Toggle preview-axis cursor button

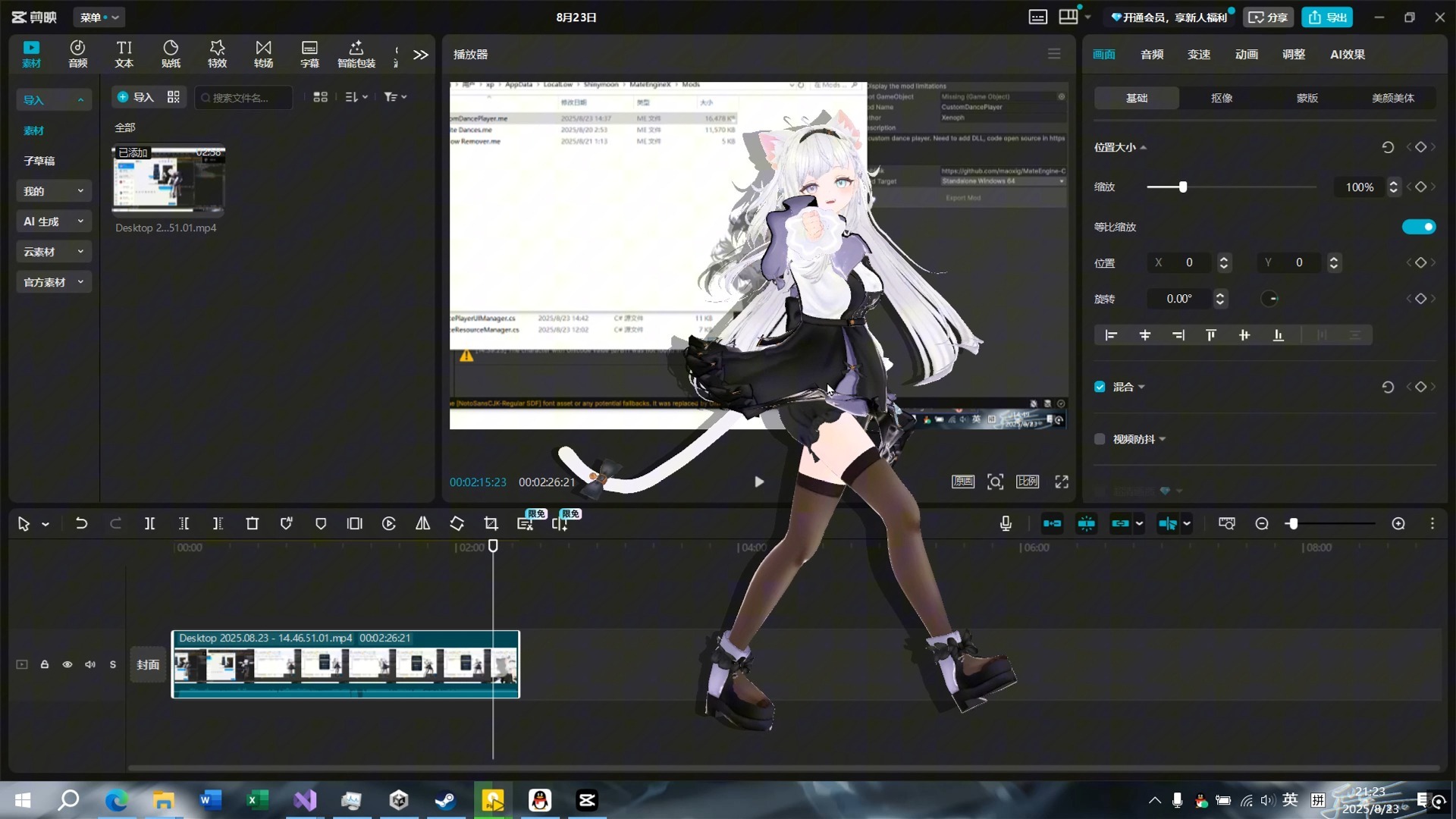pyautogui.click(x=1168, y=523)
